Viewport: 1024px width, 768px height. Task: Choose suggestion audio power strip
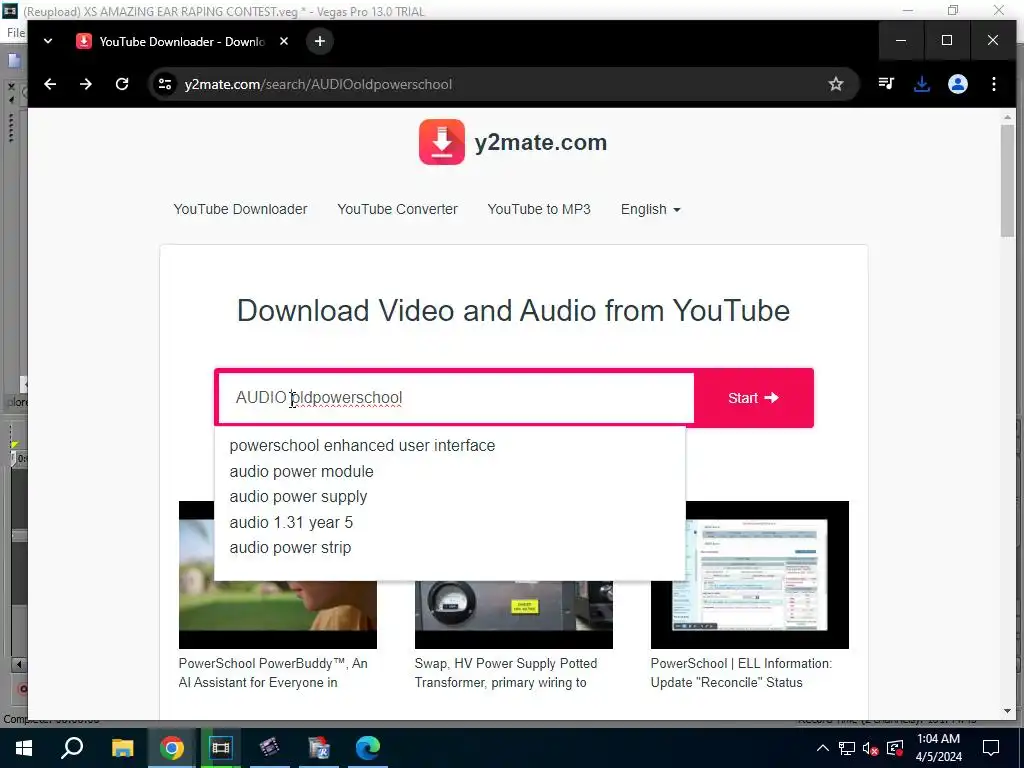click(x=291, y=548)
